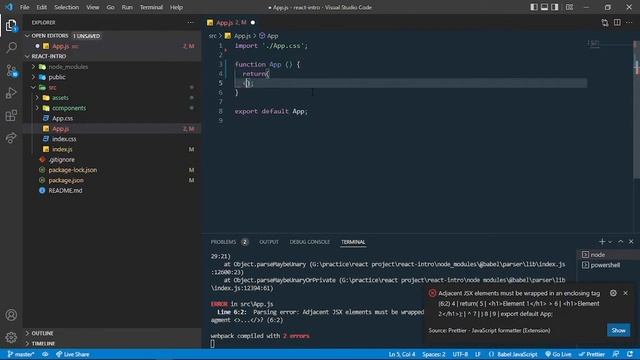Open the terminal launch profile dropdown
Viewport: 640px width, 360px height.
[x=610, y=242]
